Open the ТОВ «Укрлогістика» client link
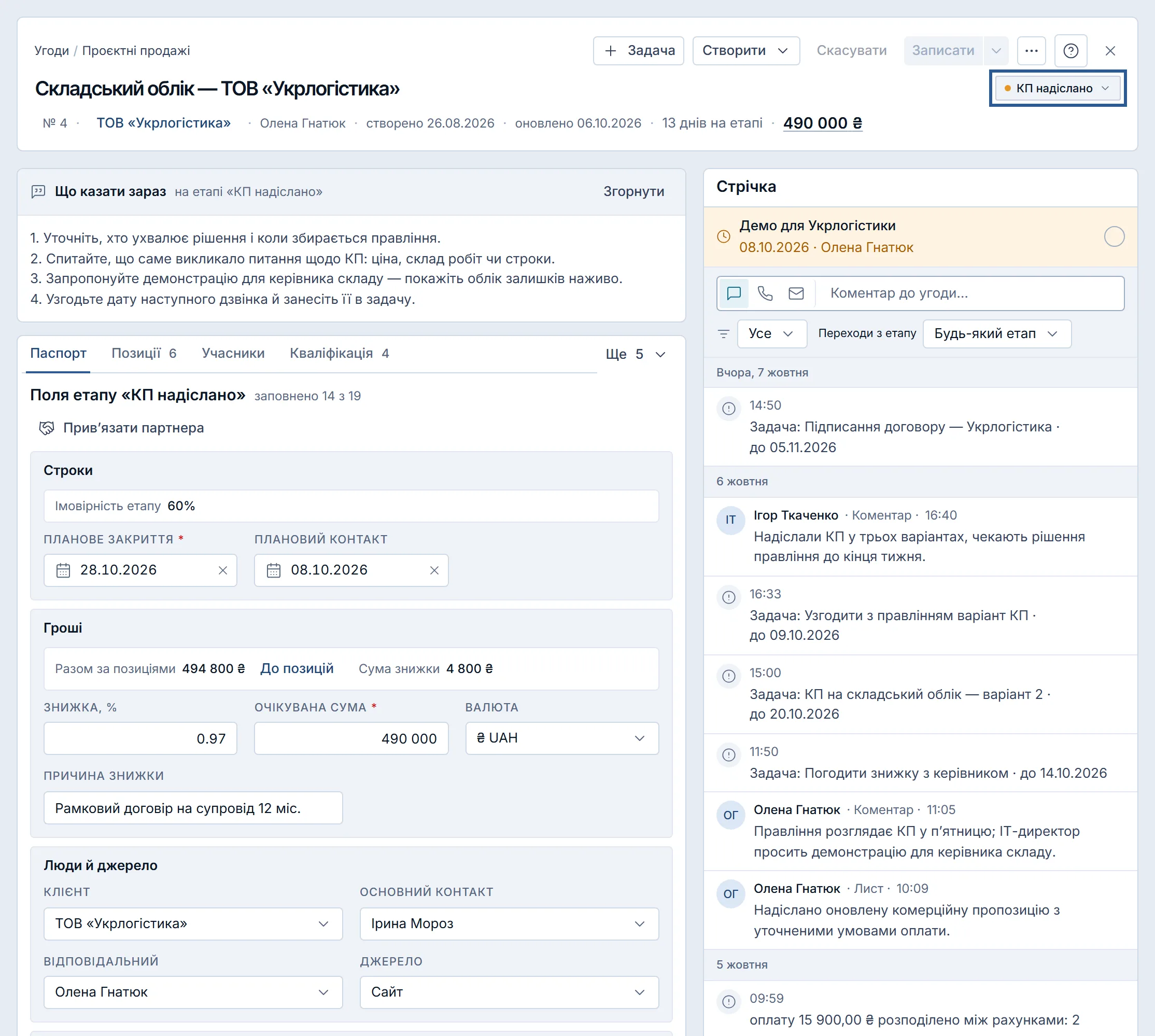Image resolution: width=1155 pixels, height=1036 pixels. click(x=163, y=123)
